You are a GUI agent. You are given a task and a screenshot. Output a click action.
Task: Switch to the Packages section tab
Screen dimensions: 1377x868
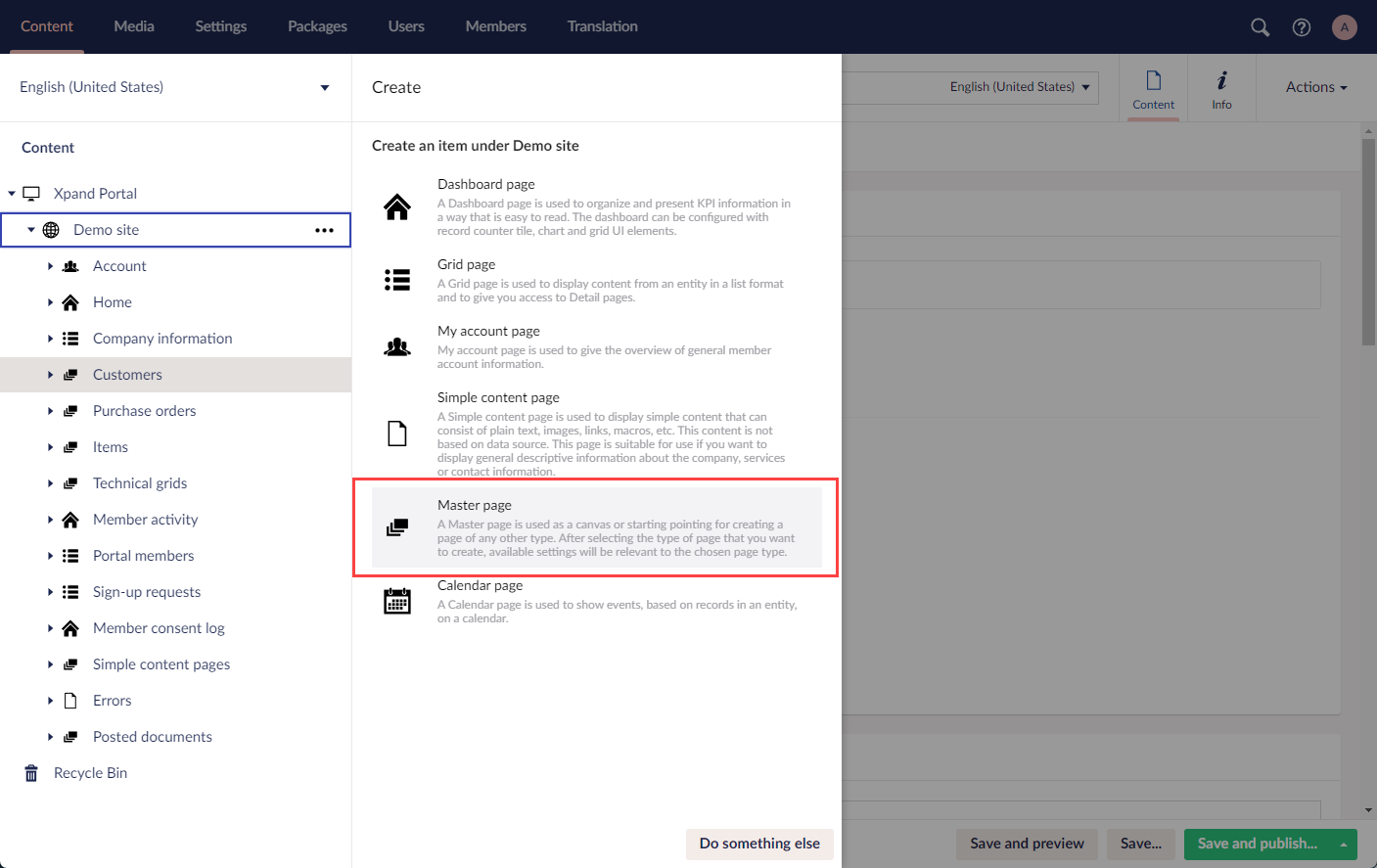point(317,26)
